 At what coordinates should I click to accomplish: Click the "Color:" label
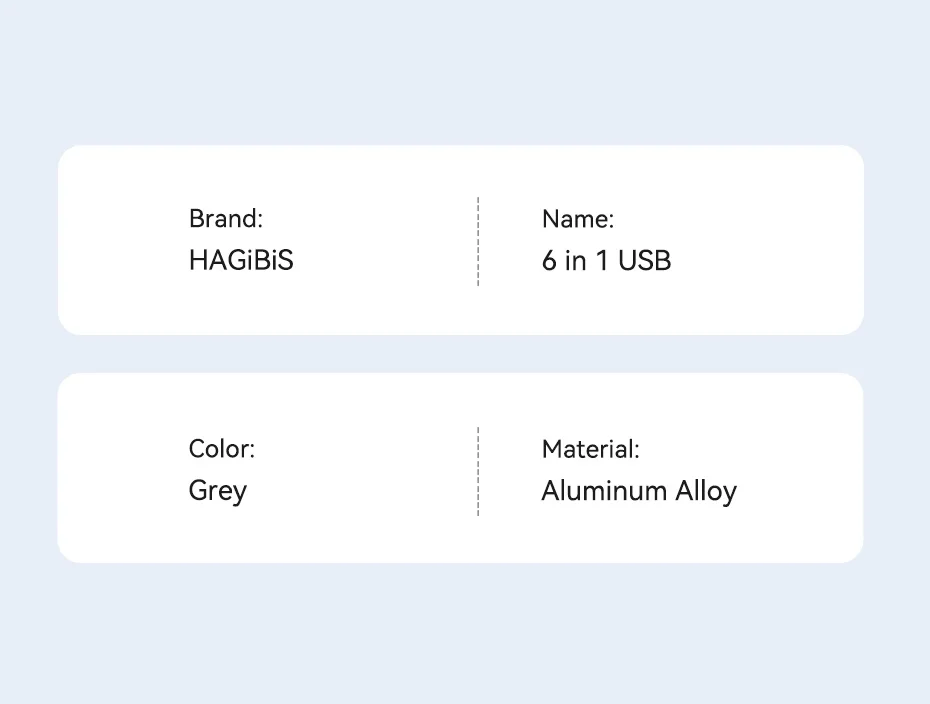pyautogui.click(x=222, y=449)
